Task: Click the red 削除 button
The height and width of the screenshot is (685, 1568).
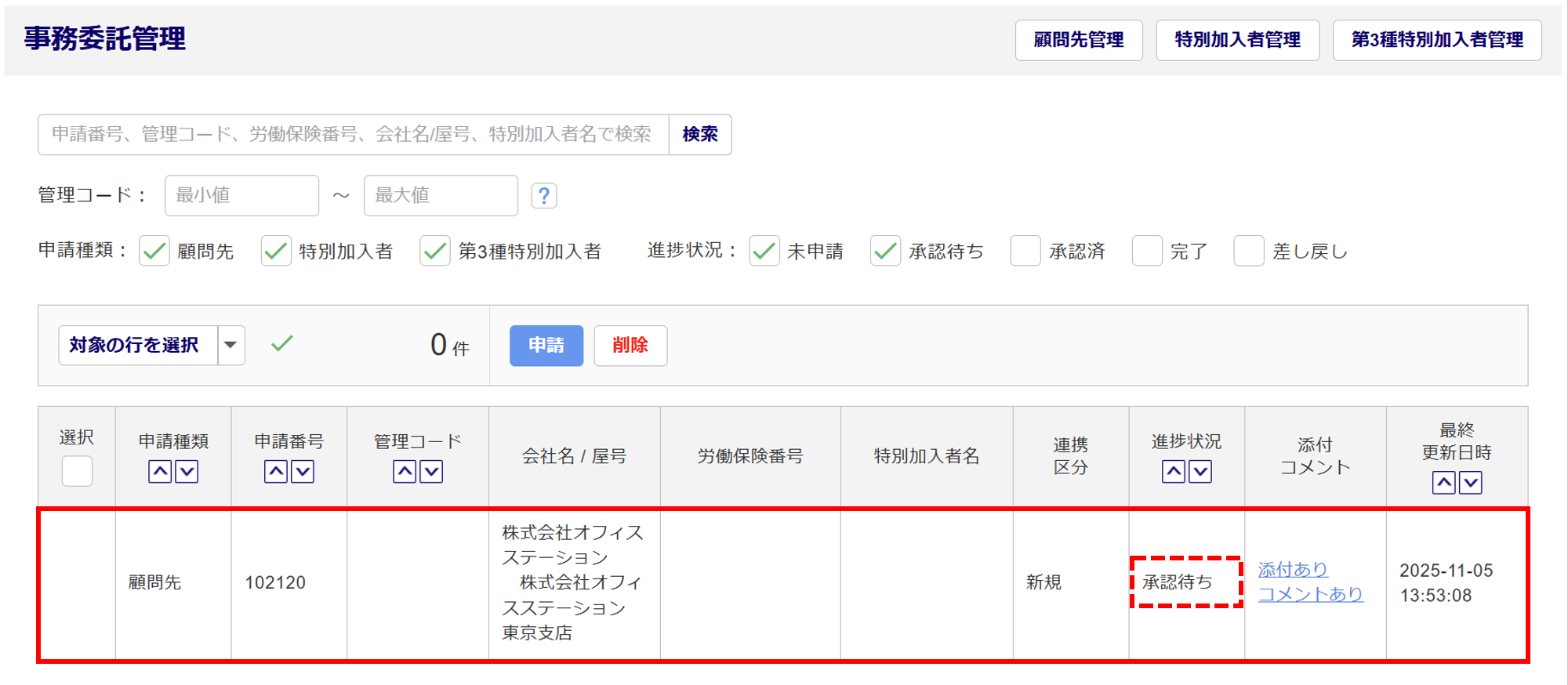Action: pos(630,346)
